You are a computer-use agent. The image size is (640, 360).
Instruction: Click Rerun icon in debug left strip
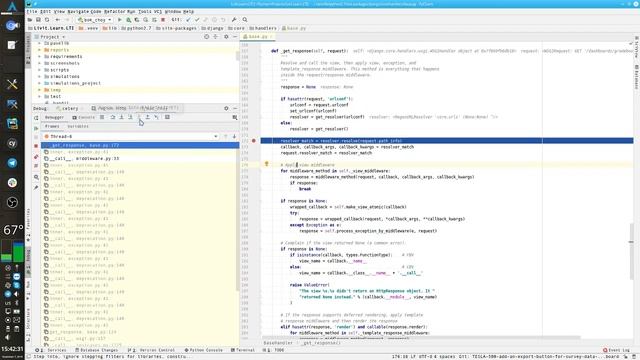36,118
